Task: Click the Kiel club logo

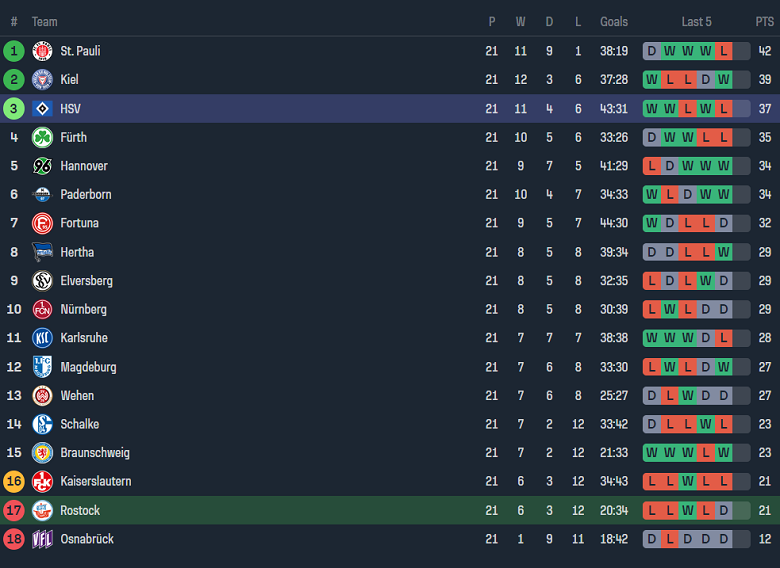Action: click(x=42, y=80)
